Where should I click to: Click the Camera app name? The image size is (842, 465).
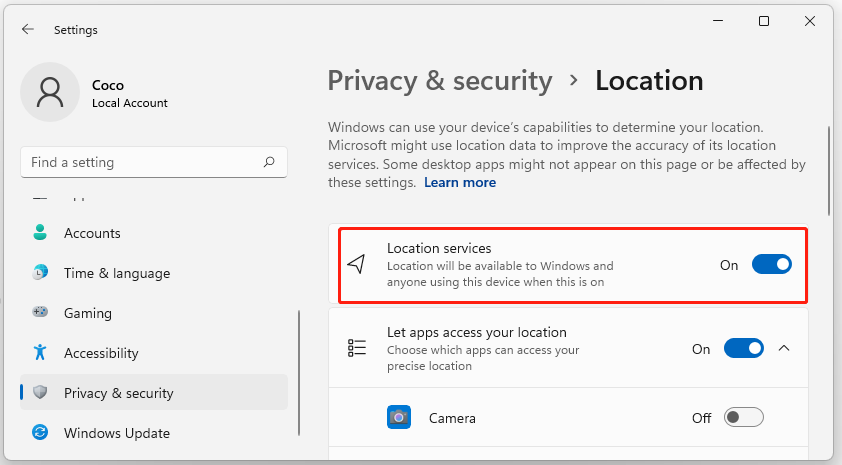[x=452, y=418]
